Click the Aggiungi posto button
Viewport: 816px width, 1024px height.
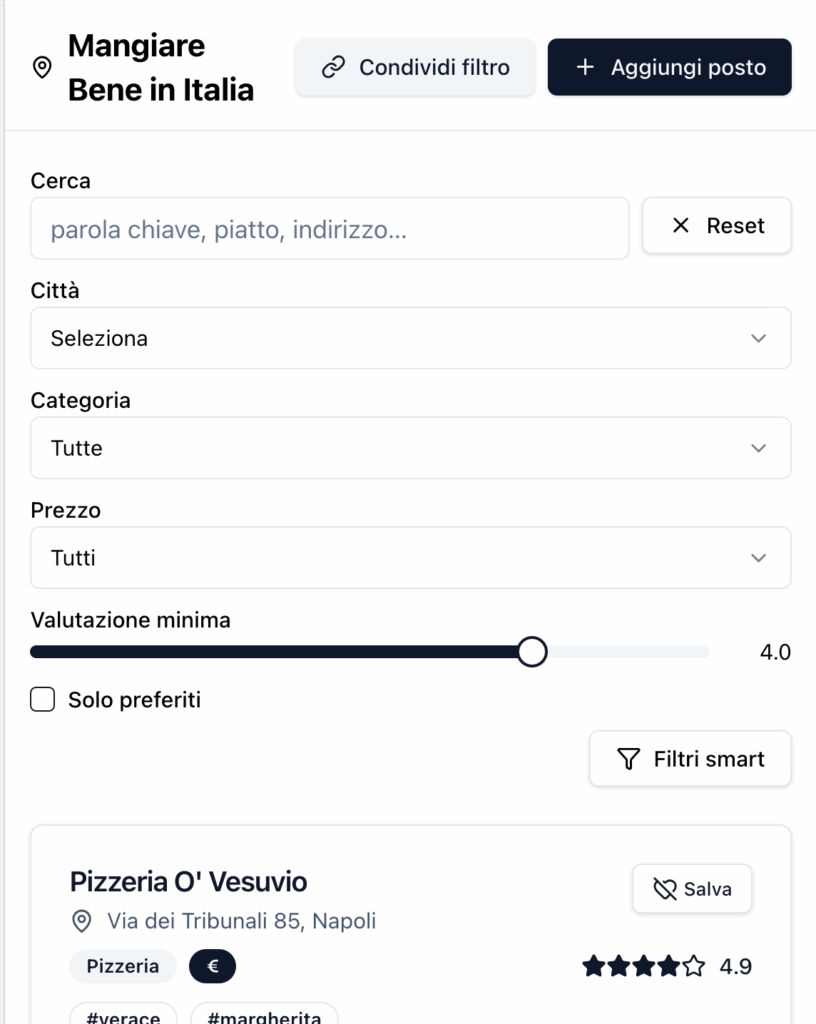(x=670, y=67)
